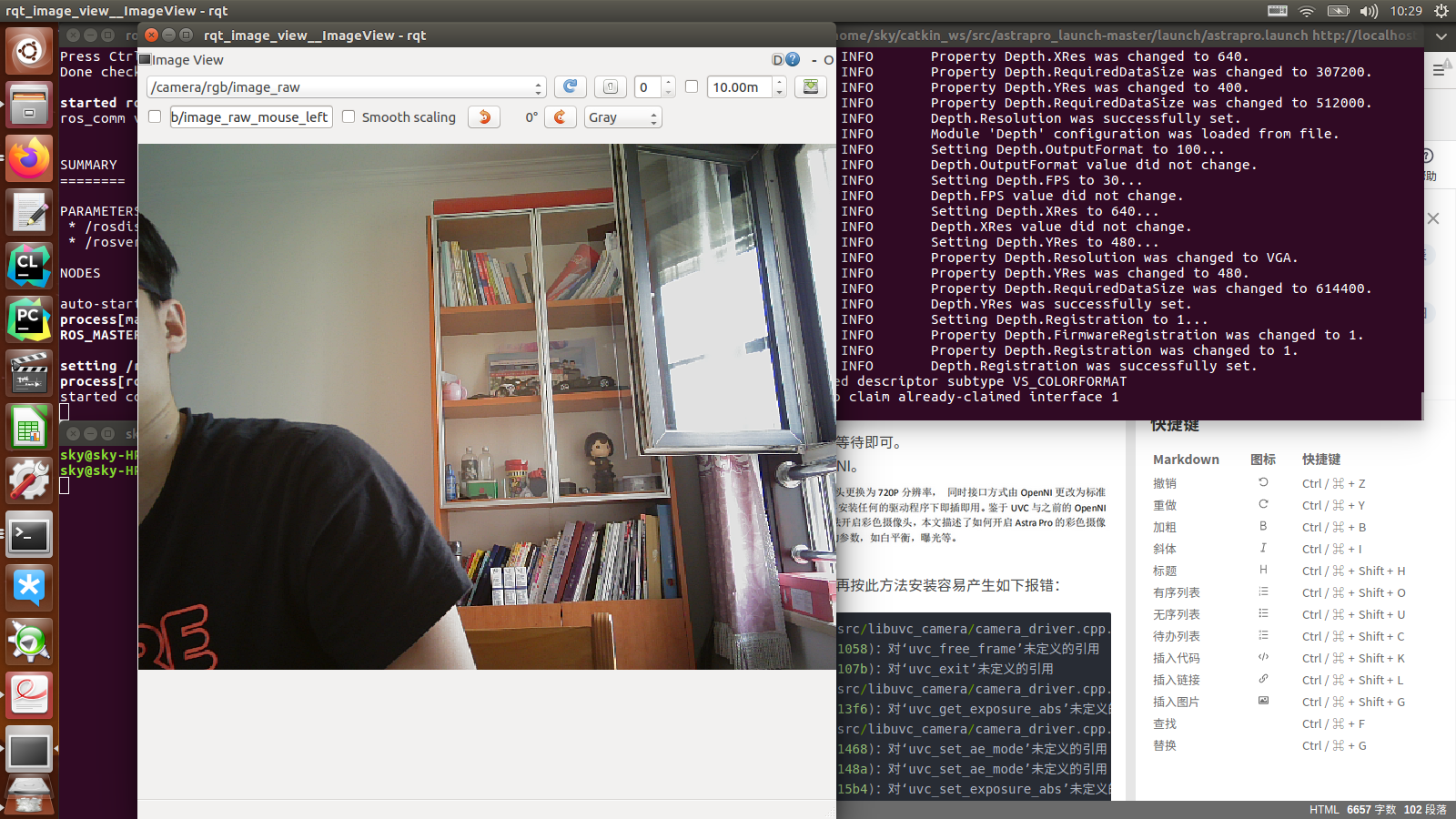Click the zoom-to-original-size button
This screenshot has width=1456, height=819.
[611, 86]
